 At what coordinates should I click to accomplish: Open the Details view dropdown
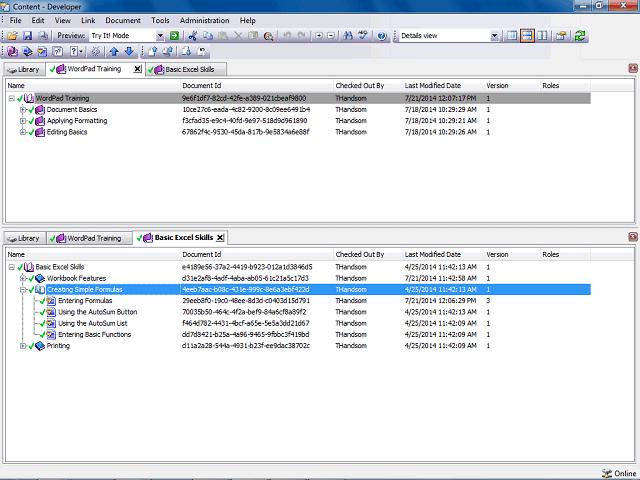coord(494,36)
